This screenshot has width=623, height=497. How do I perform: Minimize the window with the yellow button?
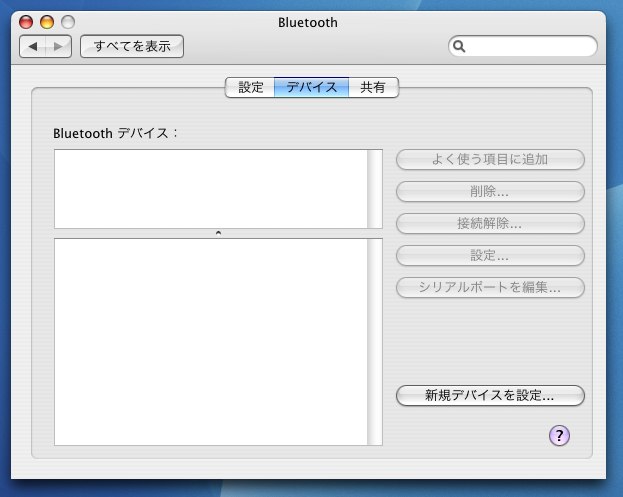pyautogui.click(x=47, y=22)
